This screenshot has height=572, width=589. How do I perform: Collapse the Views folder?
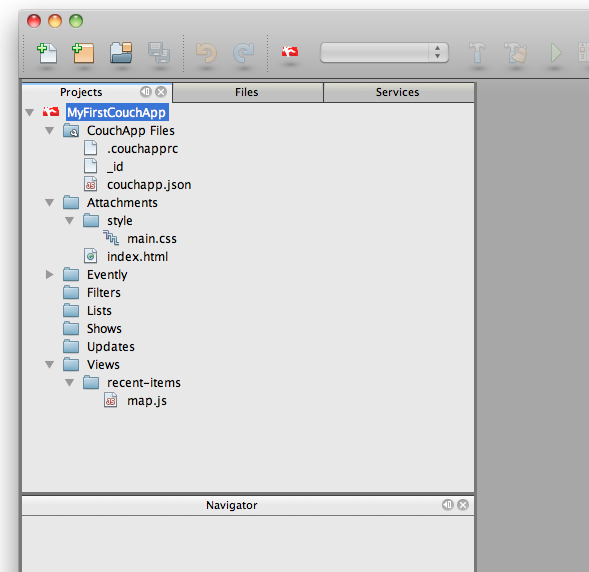coord(49,364)
